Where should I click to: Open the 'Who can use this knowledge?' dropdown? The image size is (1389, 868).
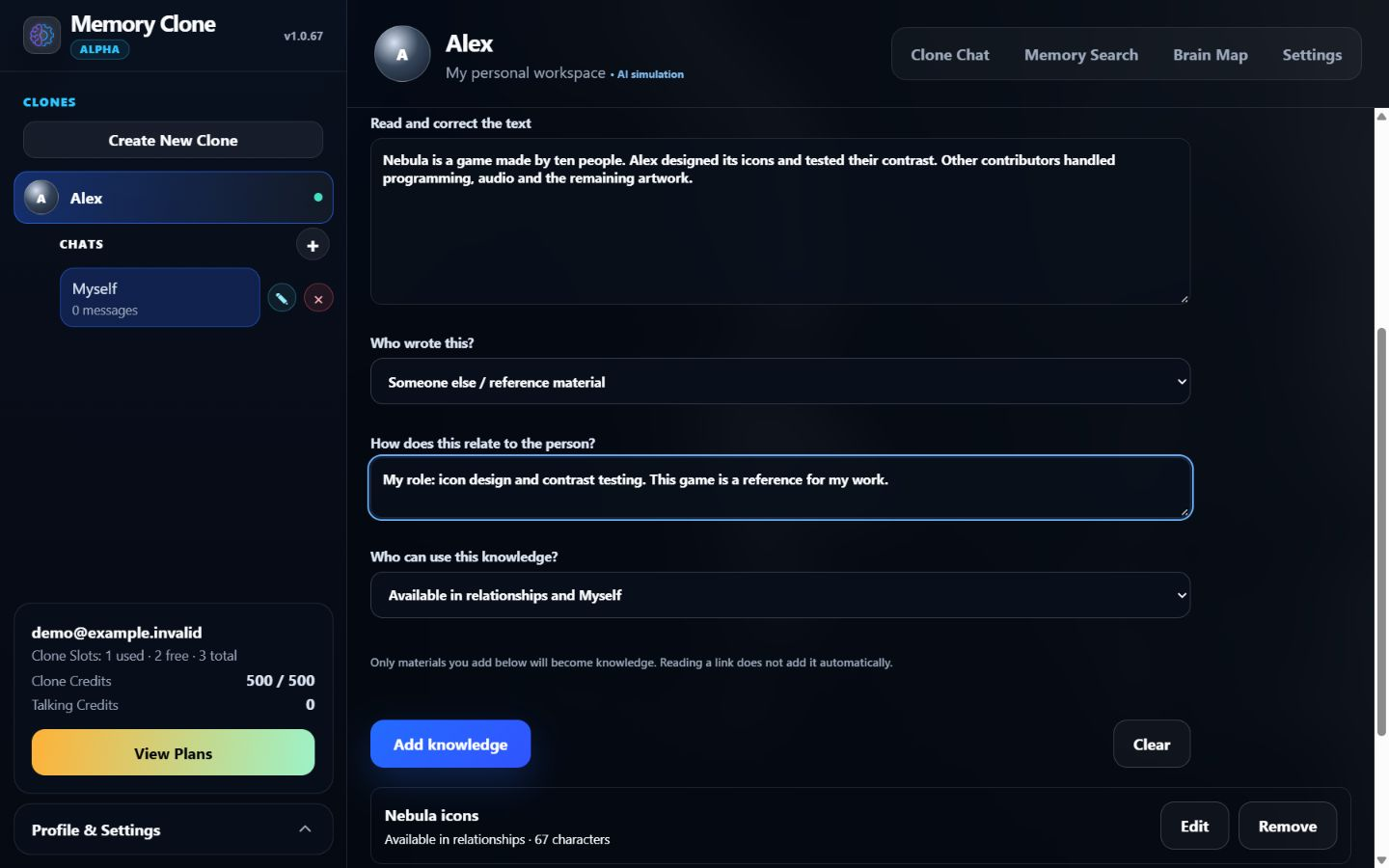(x=780, y=595)
